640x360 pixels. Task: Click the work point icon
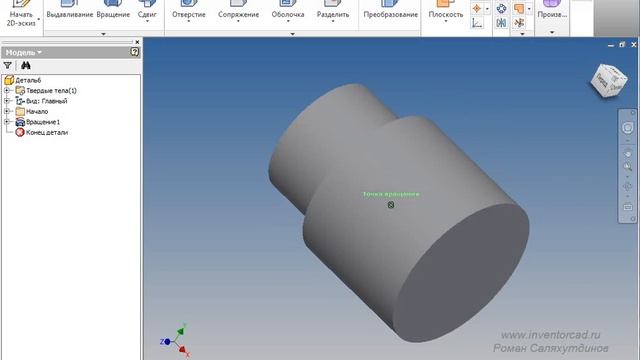[477, 8]
